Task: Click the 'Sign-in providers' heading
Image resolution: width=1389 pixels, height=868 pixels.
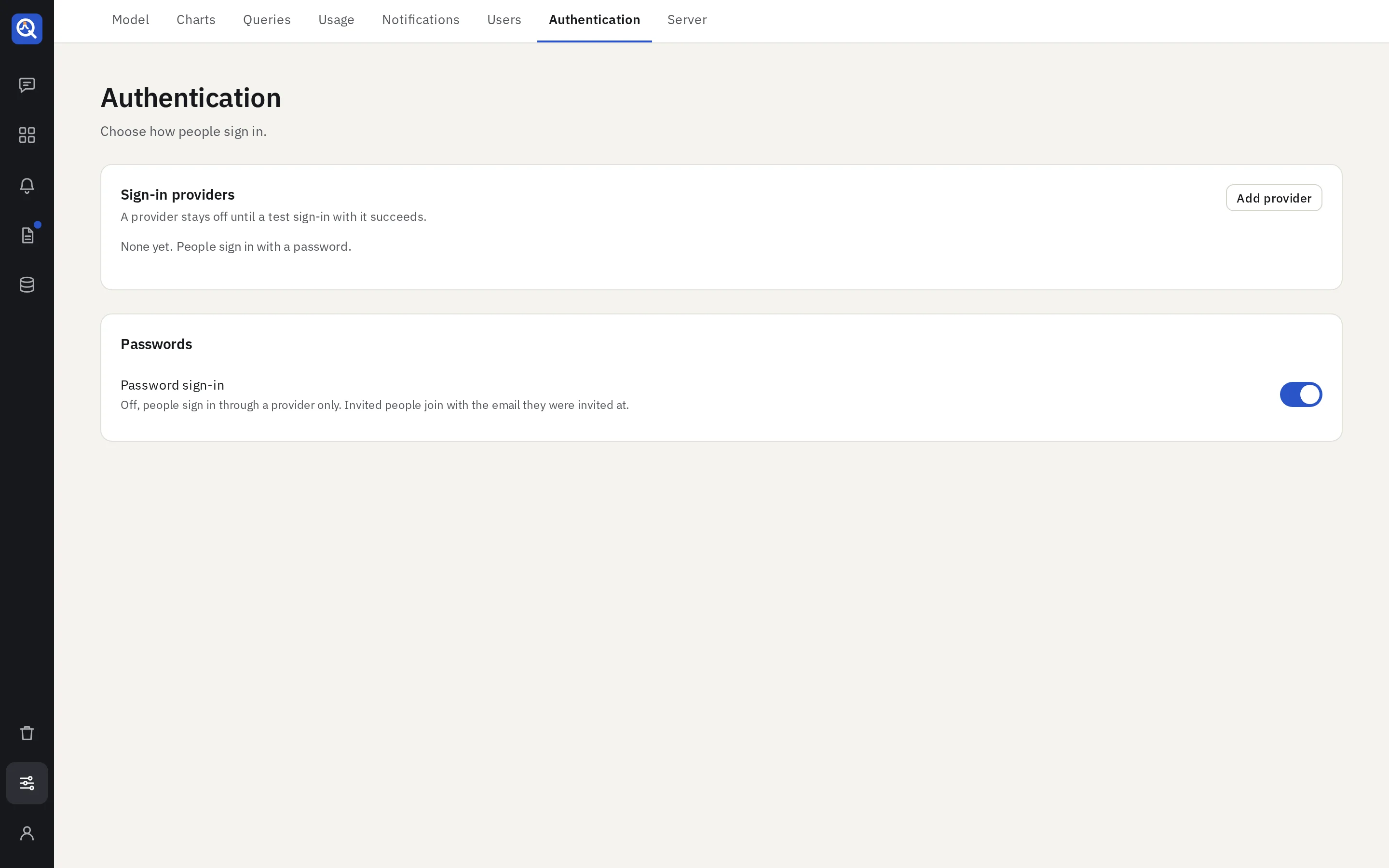Action: point(177,195)
